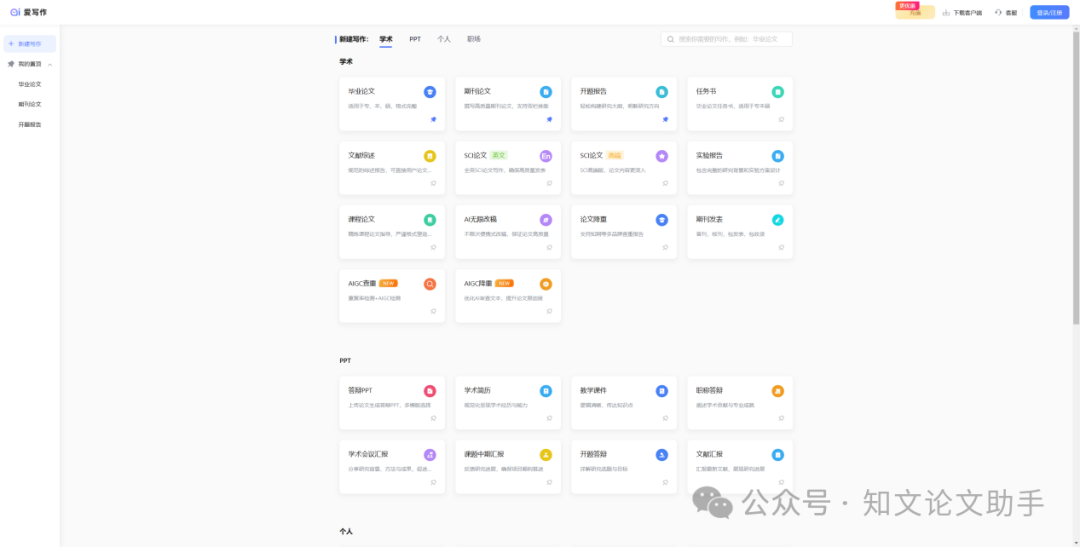
Task: Click the orange magnifier icon on AIGC查重 card
Action: (x=430, y=284)
